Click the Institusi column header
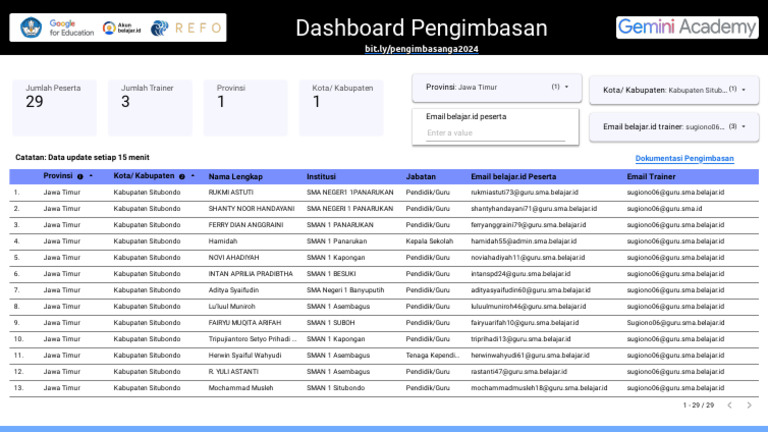768x432 pixels. click(x=321, y=177)
